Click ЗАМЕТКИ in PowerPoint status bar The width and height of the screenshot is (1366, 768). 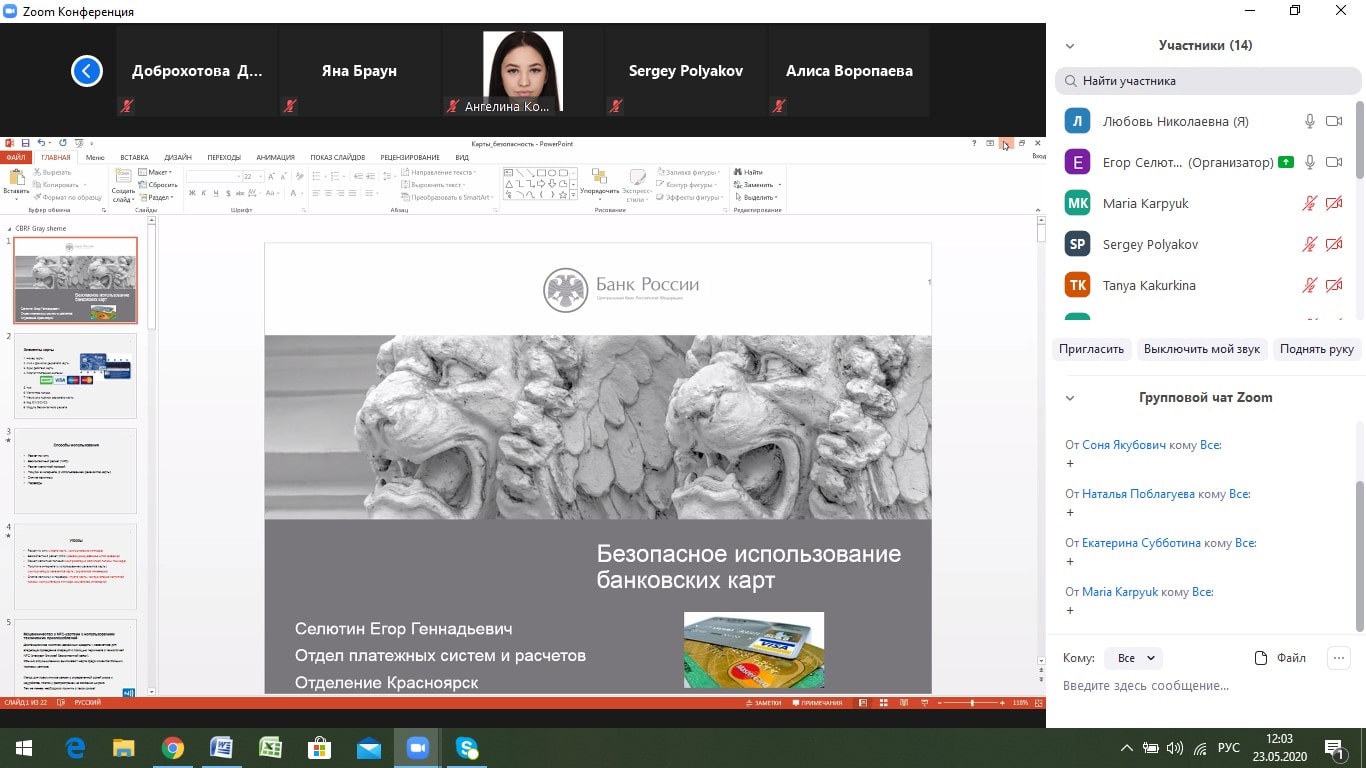[x=764, y=703]
